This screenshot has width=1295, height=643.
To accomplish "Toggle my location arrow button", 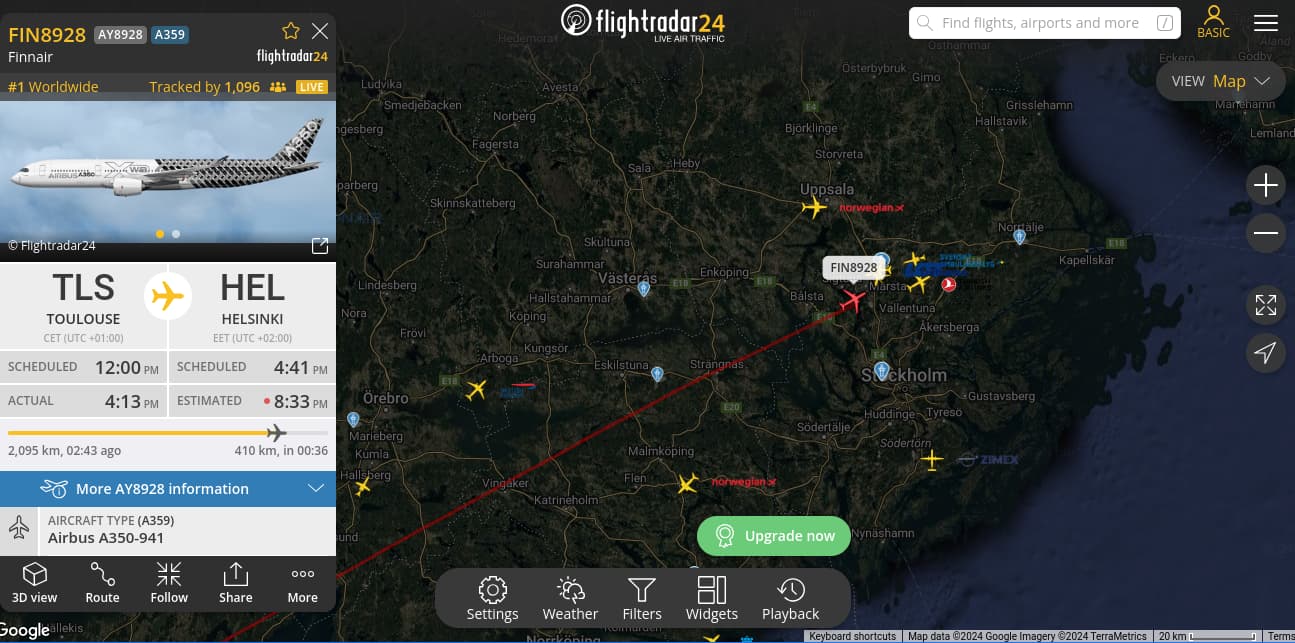I will (x=1266, y=353).
